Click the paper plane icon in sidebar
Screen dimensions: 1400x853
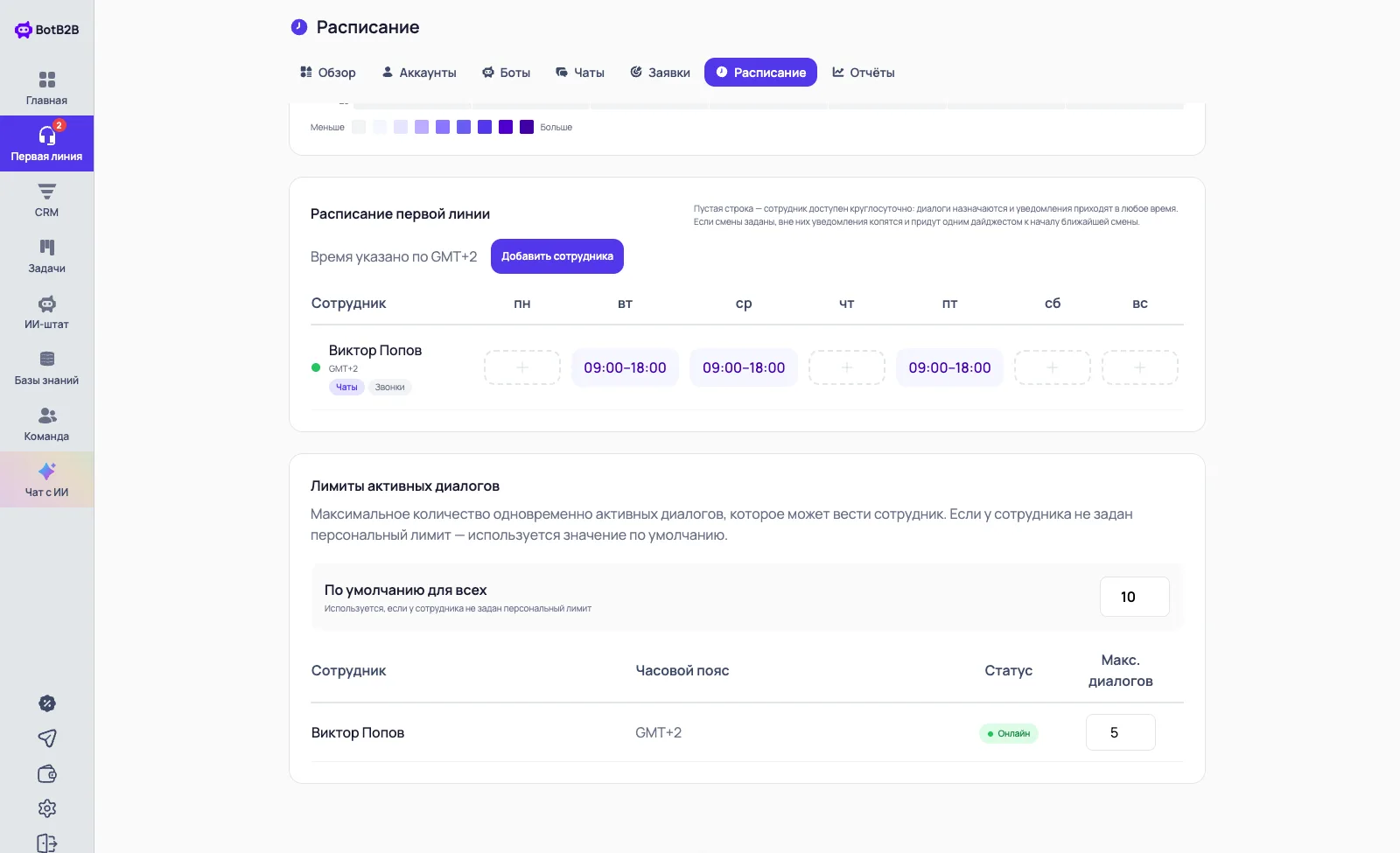pyautogui.click(x=47, y=738)
